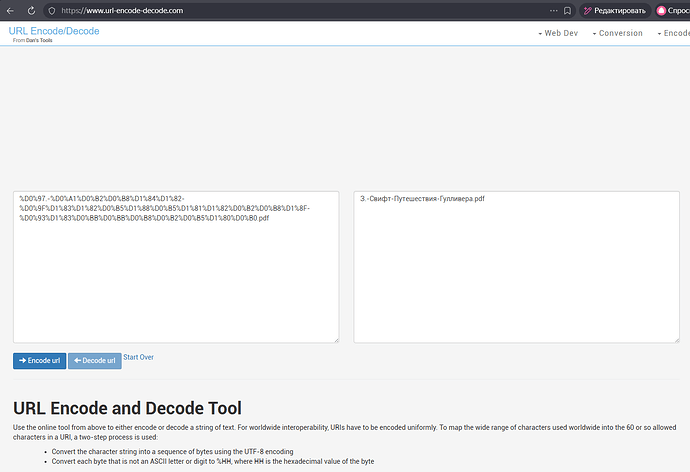This screenshot has height=472, width=690.
Task: Click the bookmark icon in address bar
Action: (x=568, y=10)
